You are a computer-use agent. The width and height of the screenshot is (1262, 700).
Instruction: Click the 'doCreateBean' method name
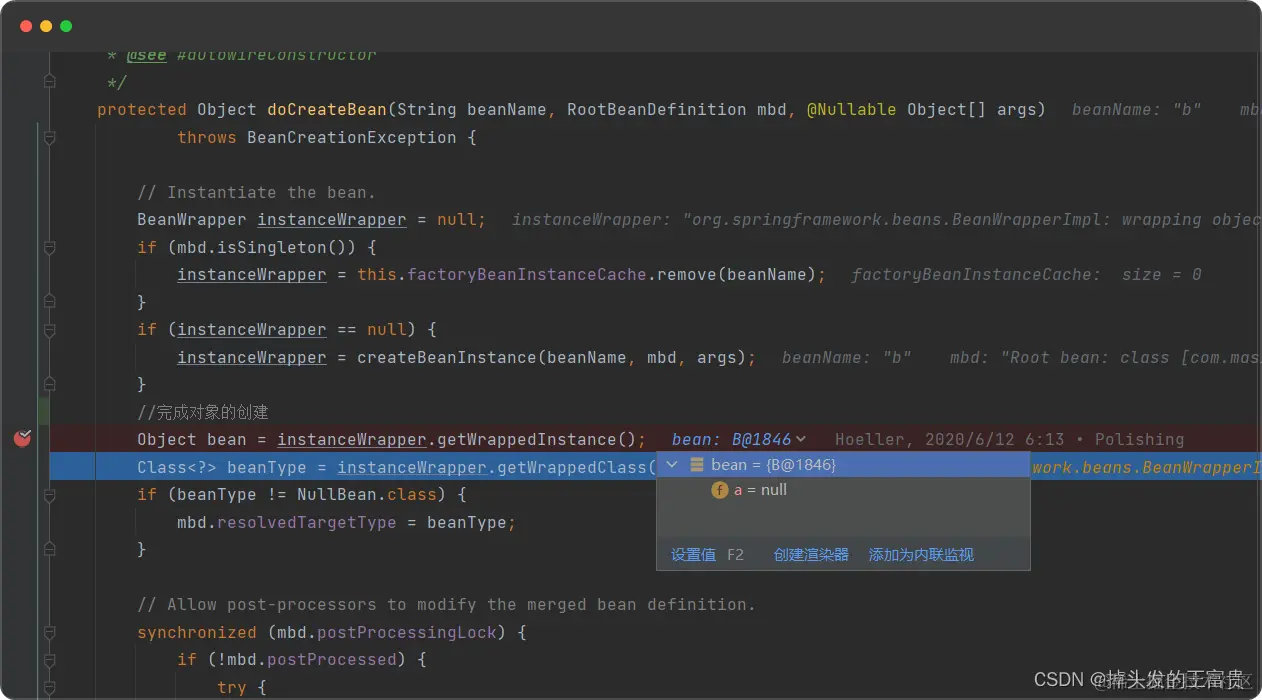click(x=326, y=110)
